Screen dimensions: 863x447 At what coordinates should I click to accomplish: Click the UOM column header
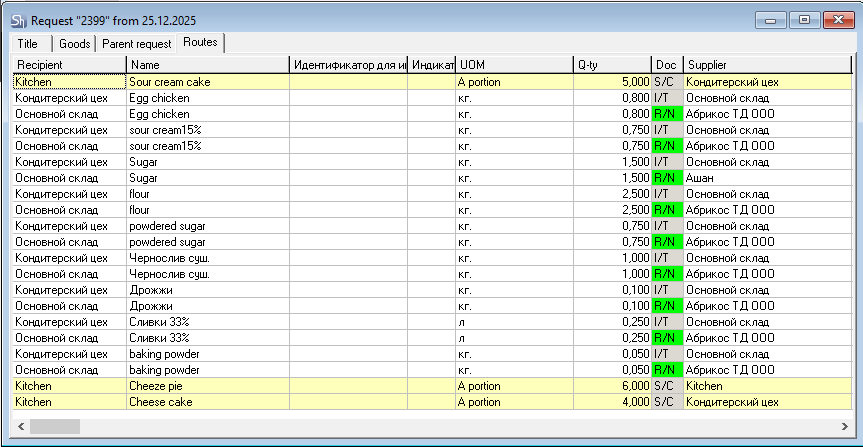tap(514, 65)
